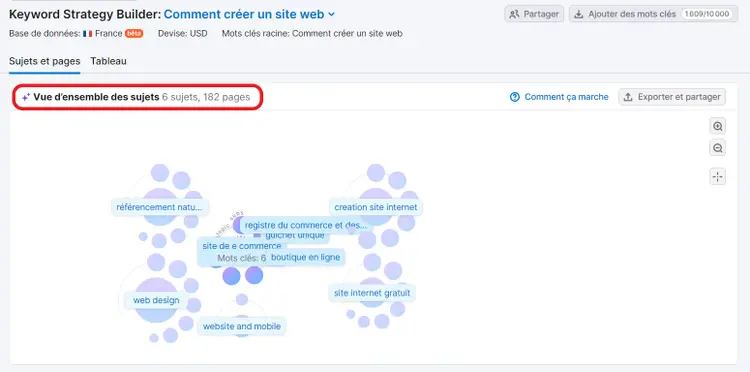750x372 pixels.
Task: Switch to the Tableau tab
Action: [109, 61]
